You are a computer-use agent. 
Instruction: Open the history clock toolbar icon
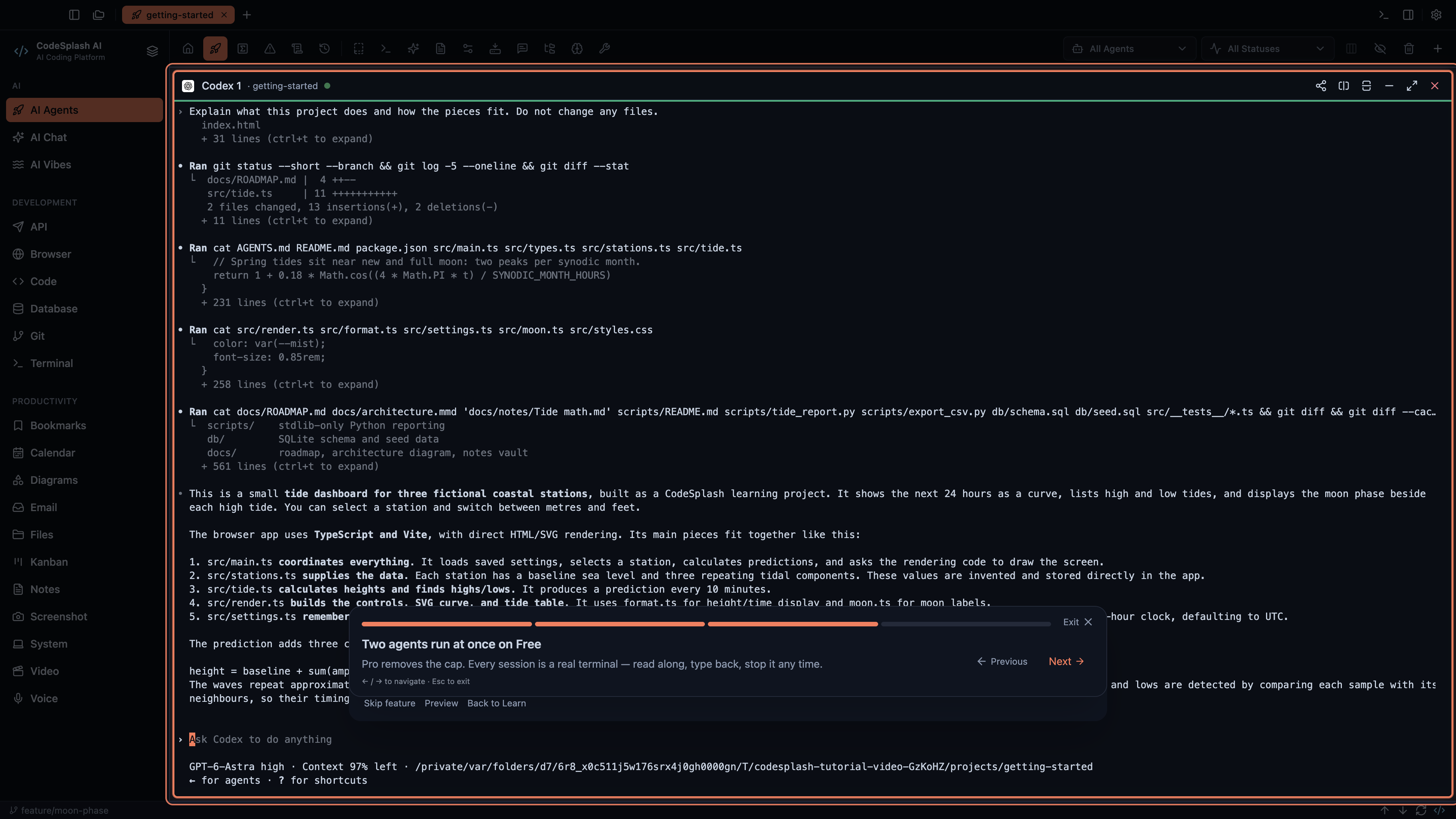325,49
